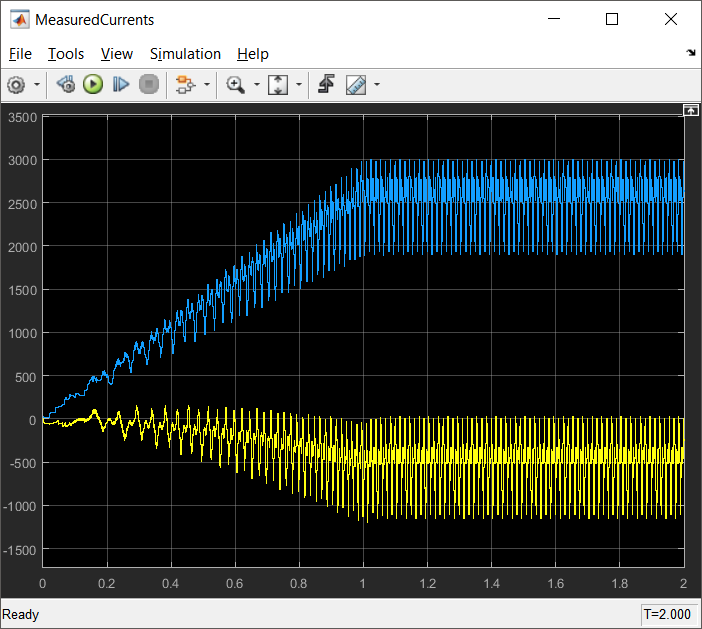Select the Zoom tool magnifier
702x629 pixels.
(235, 85)
